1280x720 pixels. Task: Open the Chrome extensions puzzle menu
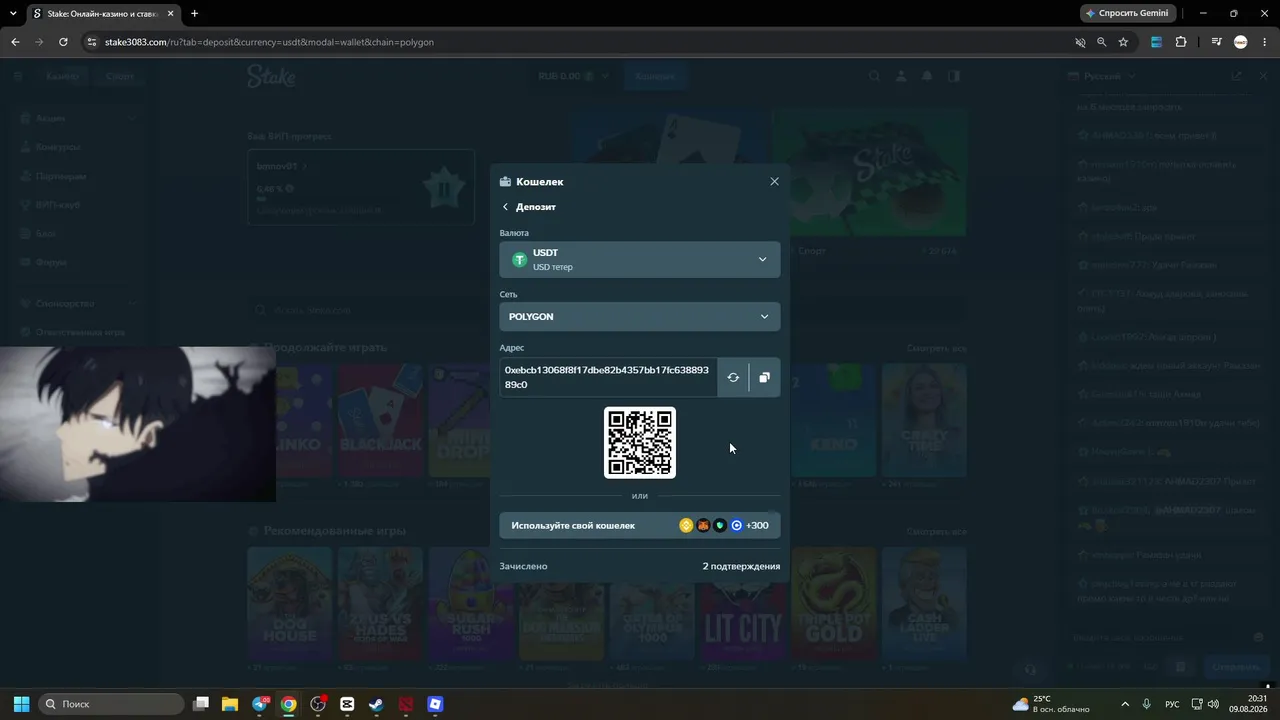(x=1181, y=42)
